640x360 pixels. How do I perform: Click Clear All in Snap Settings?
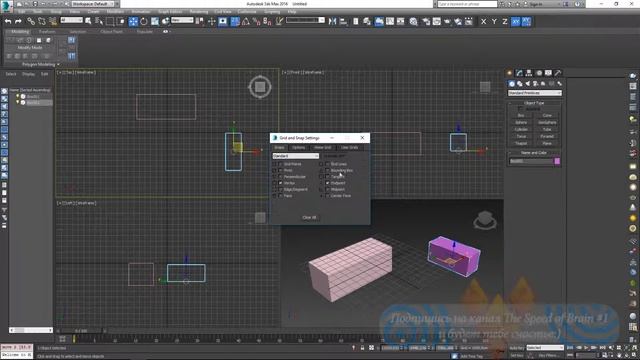pos(309,218)
